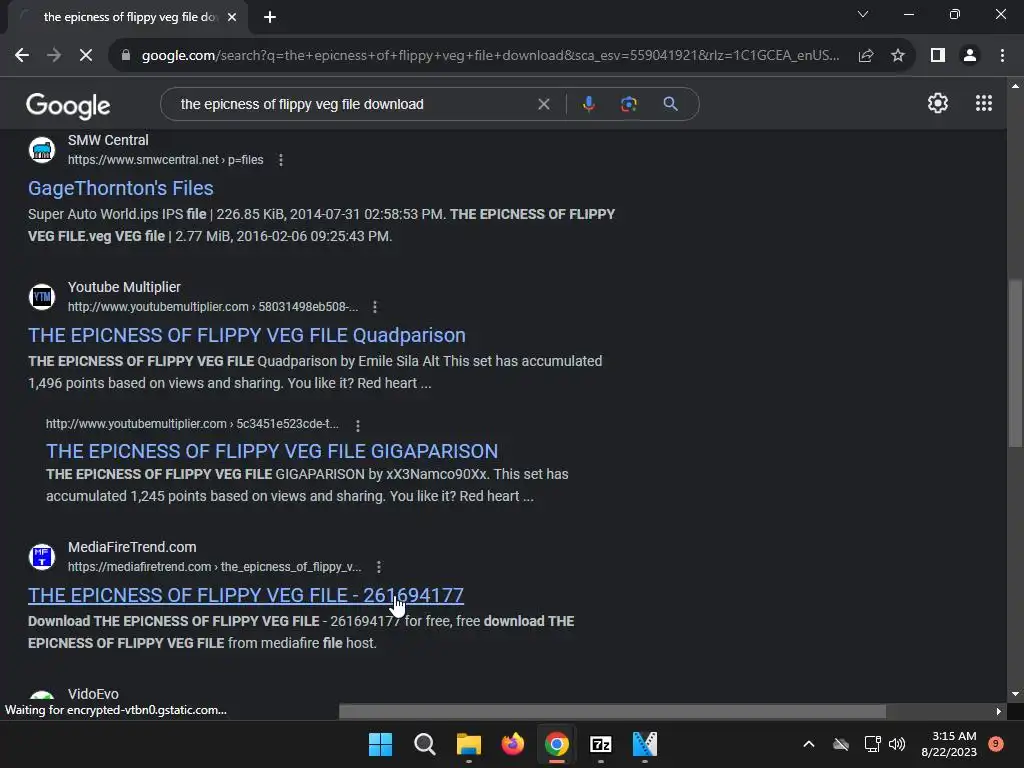Viewport: 1024px width, 768px height.
Task: Clear the search query text
Action: tap(543, 104)
